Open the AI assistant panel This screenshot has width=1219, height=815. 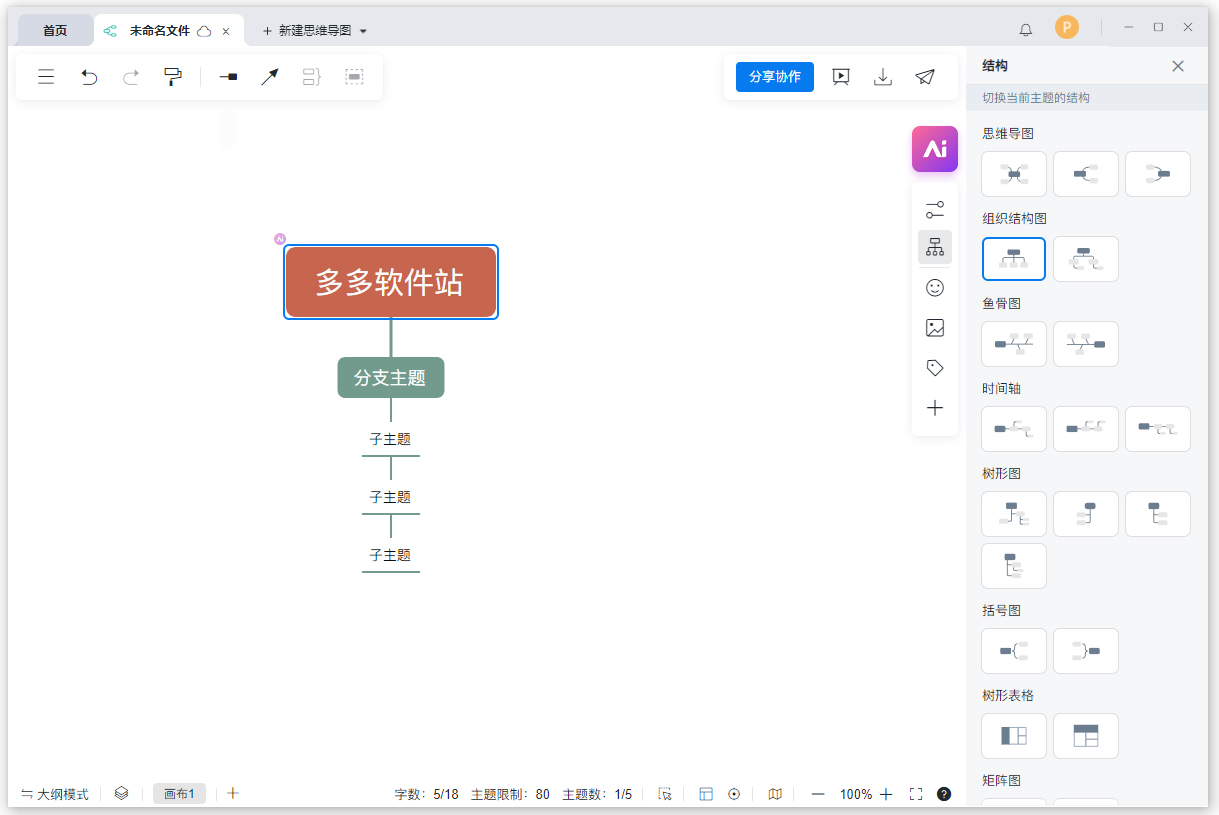click(935, 148)
